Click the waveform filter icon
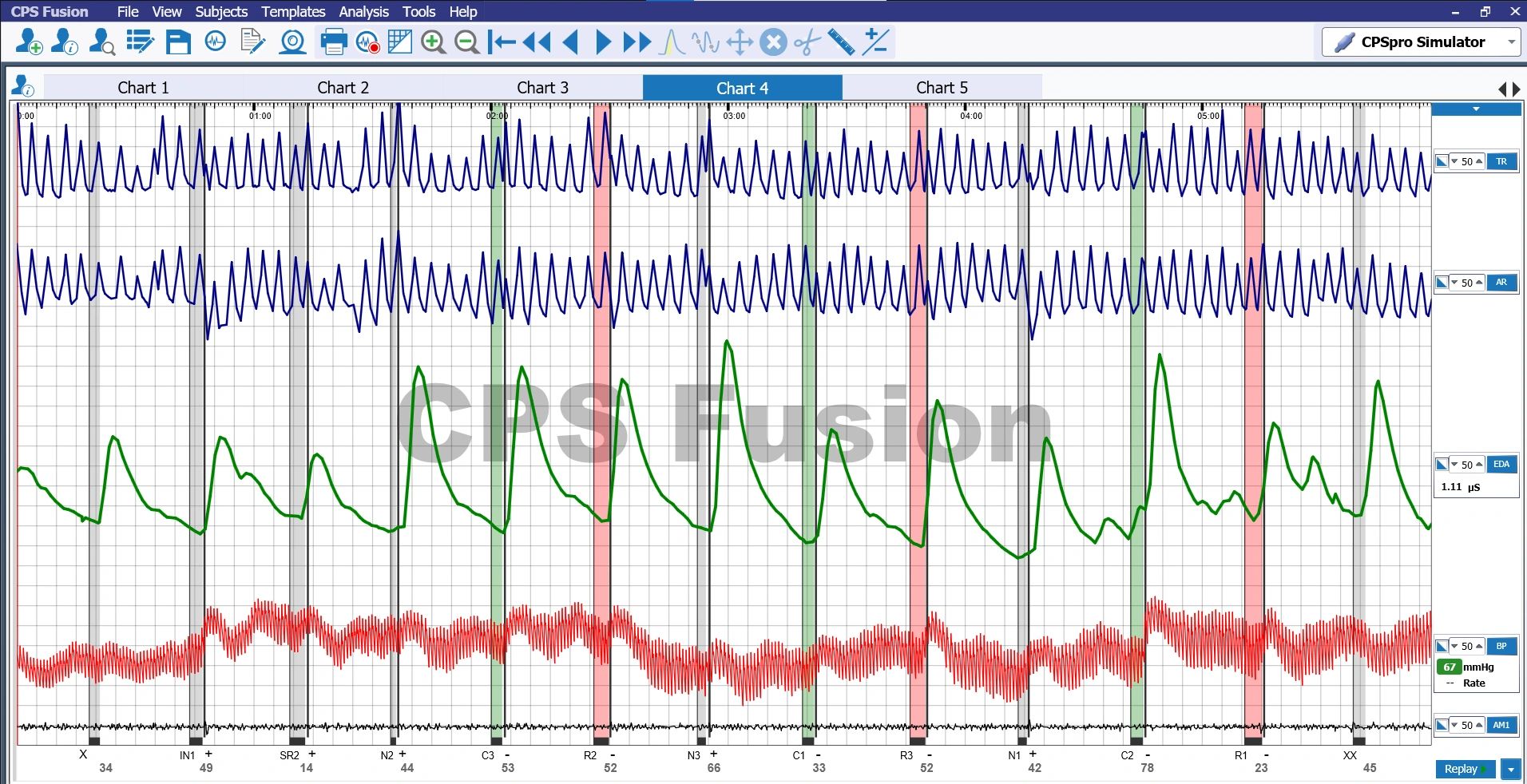 [x=706, y=42]
